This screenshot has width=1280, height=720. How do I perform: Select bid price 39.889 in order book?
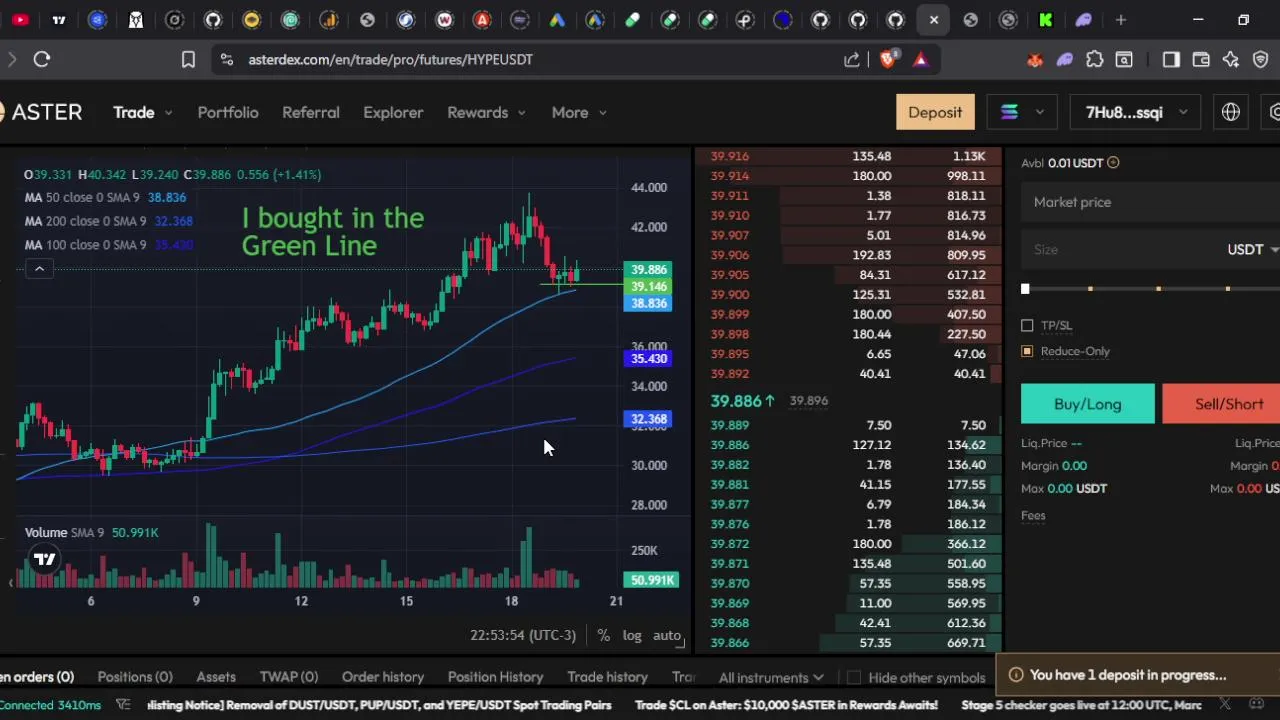[729, 425]
